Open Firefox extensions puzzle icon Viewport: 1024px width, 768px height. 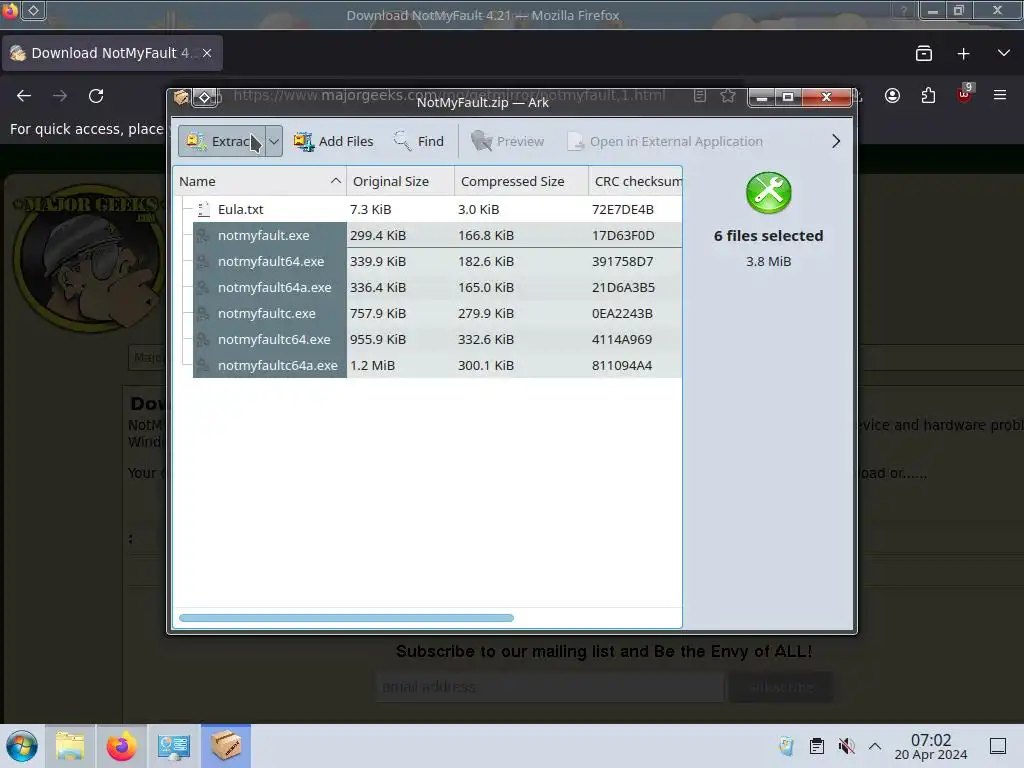coord(928,96)
